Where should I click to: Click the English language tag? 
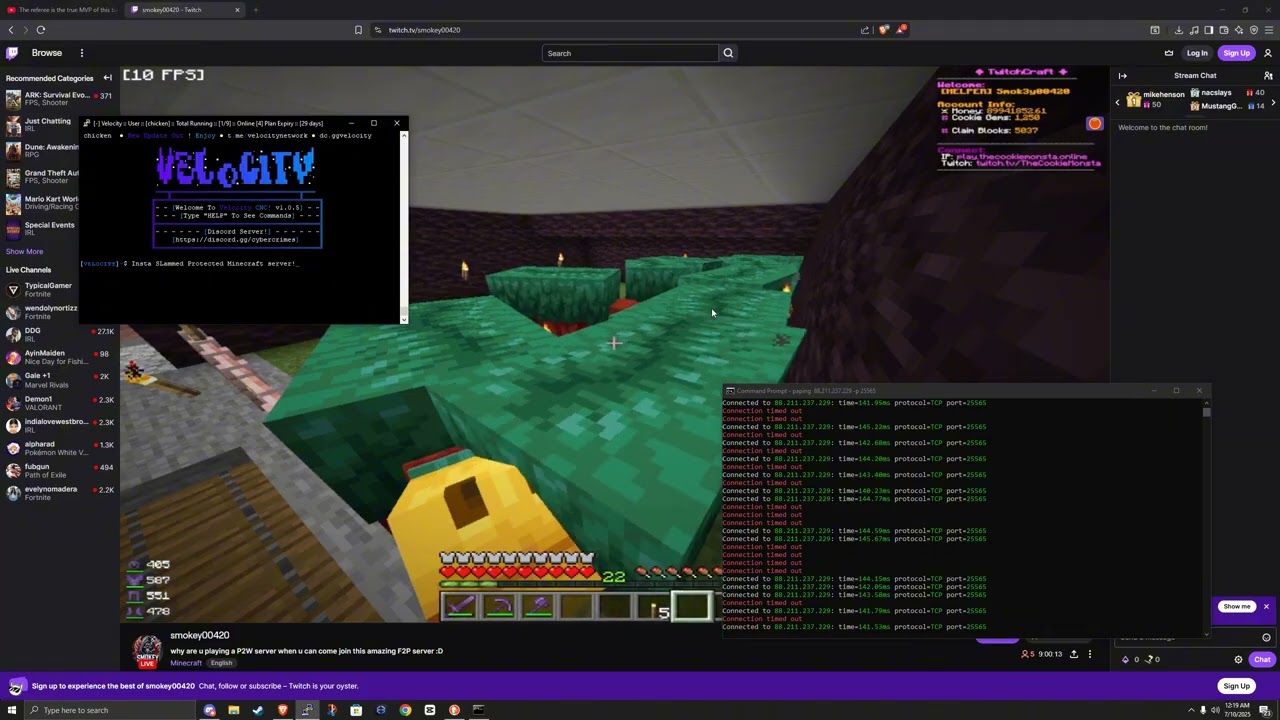[x=221, y=663]
